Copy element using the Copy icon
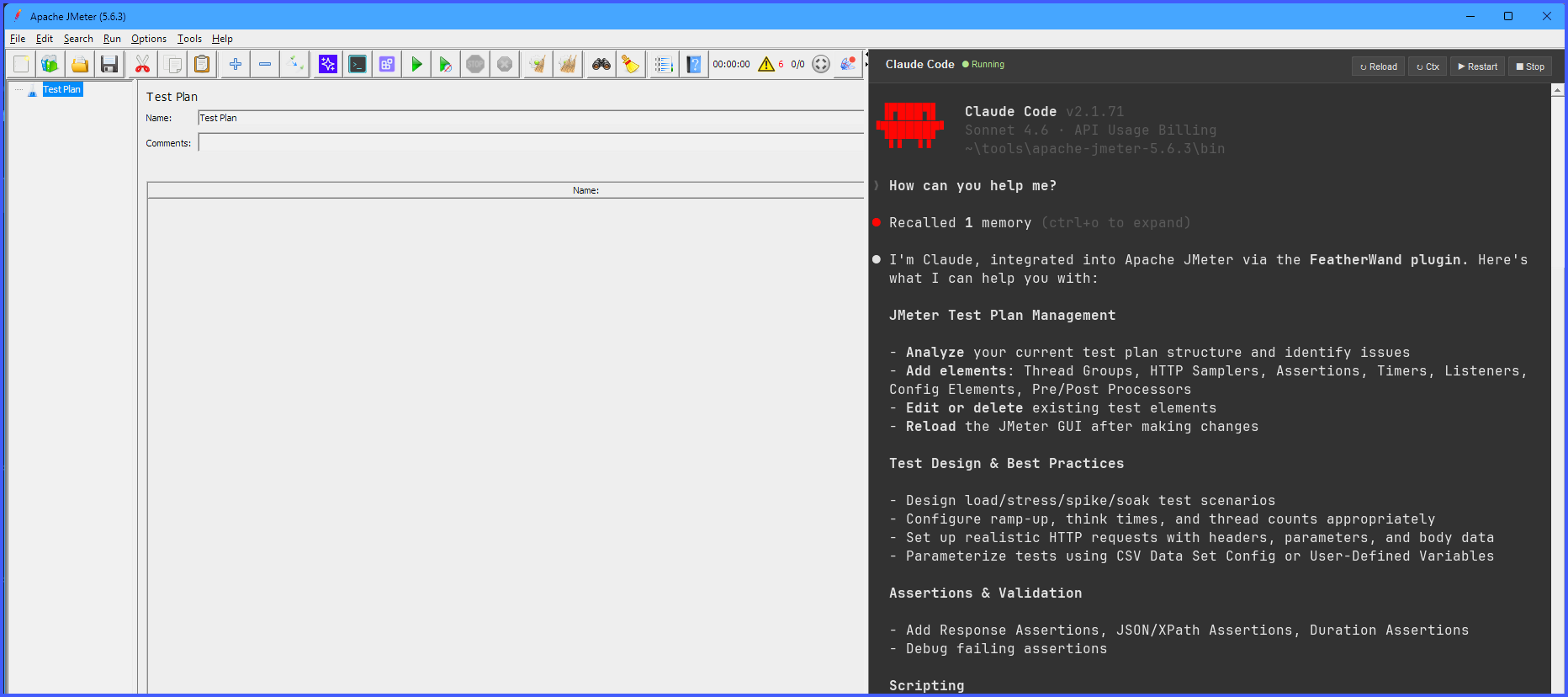Image resolution: width=1568 pixels, height=697 pixels. 172,64
